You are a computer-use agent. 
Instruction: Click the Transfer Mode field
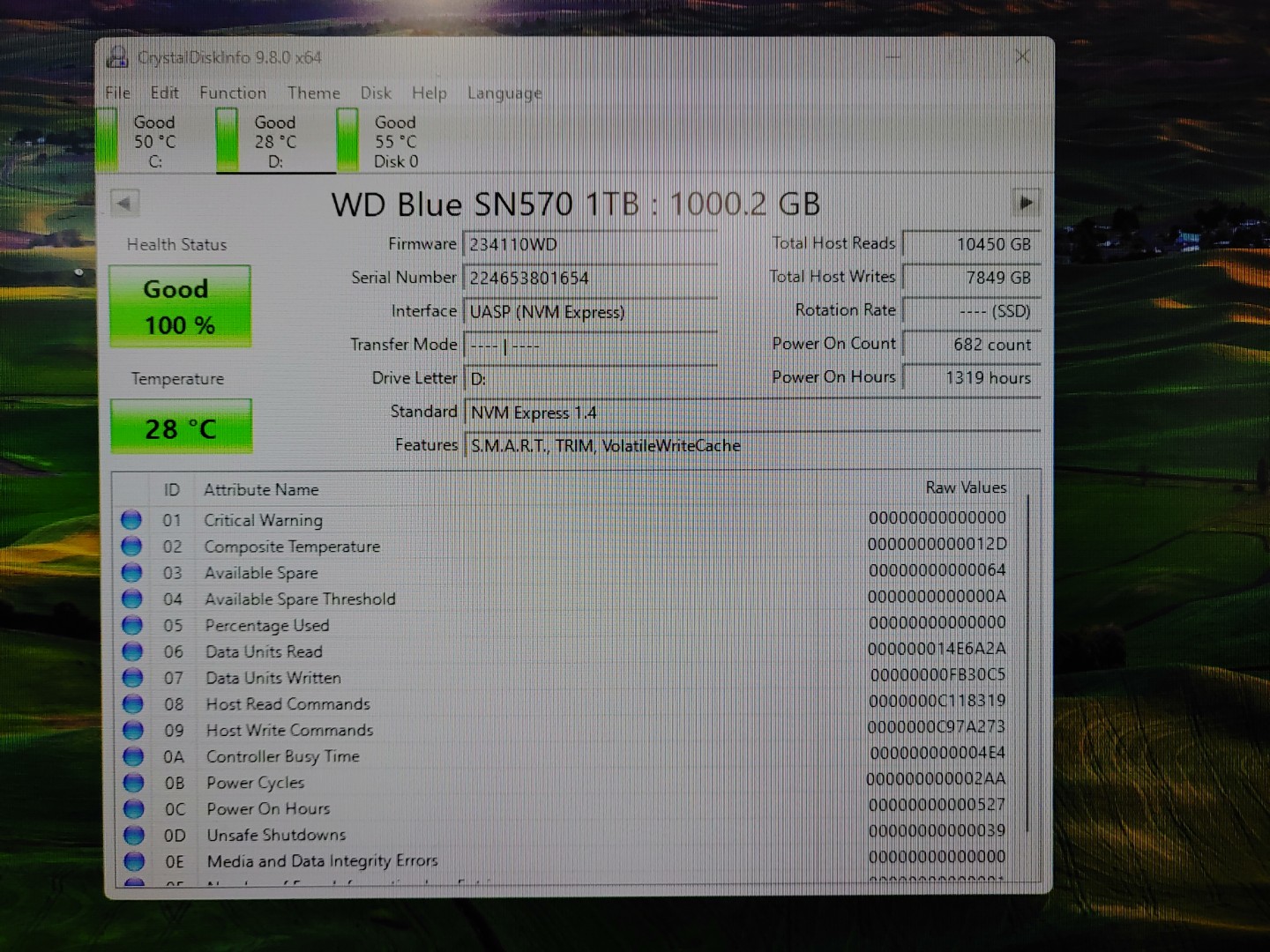590,345
